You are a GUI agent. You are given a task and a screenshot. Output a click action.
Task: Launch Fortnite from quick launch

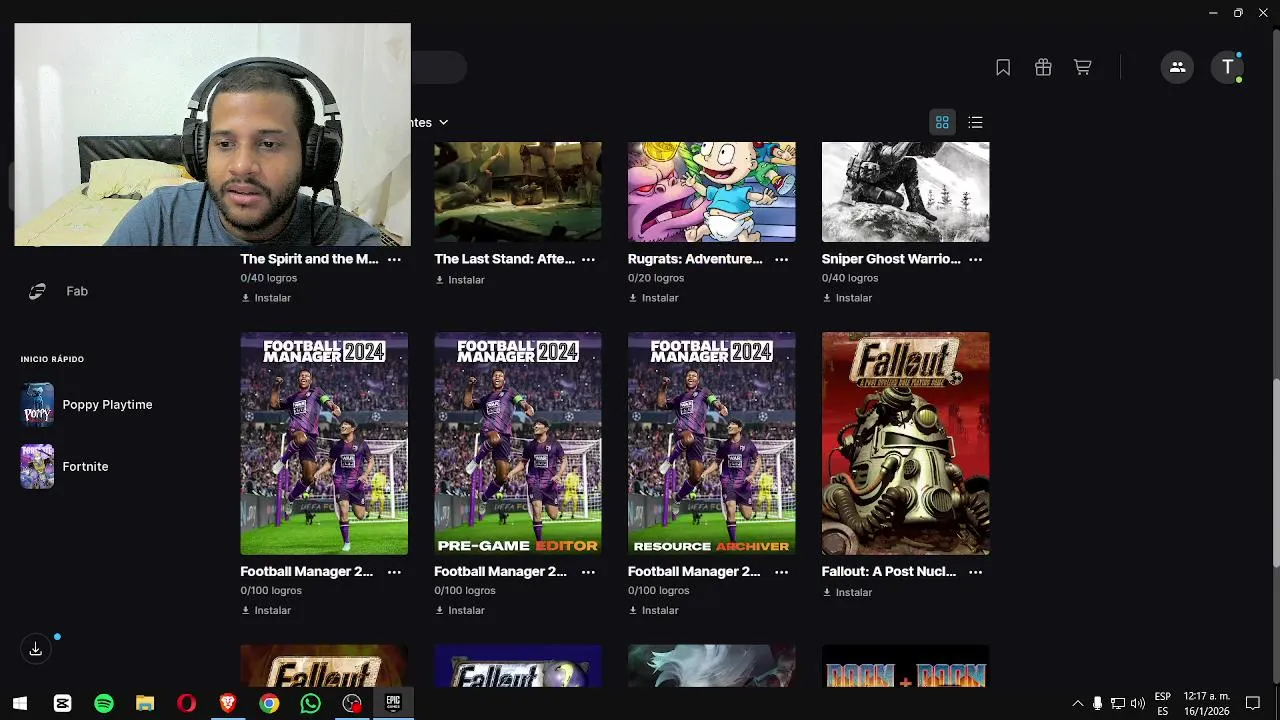click(x=65, y=467)
